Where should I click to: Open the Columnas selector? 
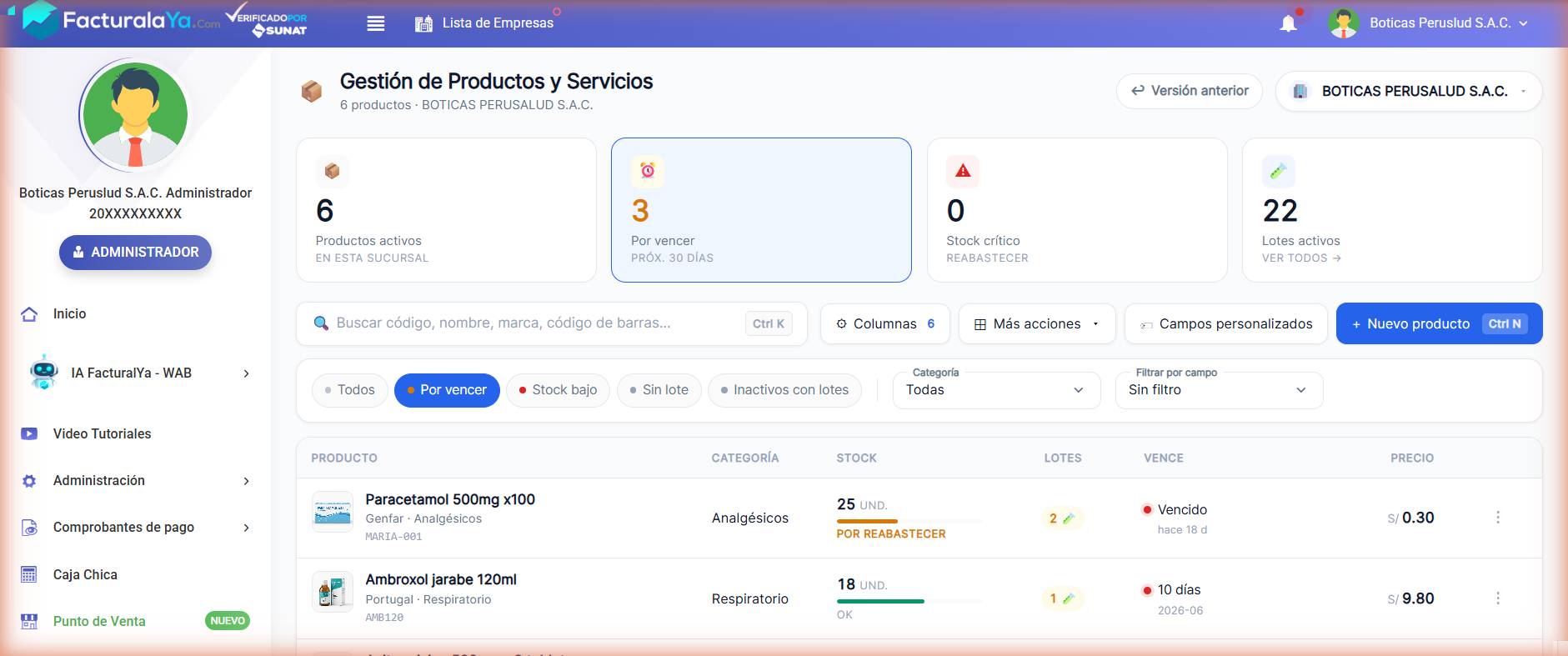[884, 324]
